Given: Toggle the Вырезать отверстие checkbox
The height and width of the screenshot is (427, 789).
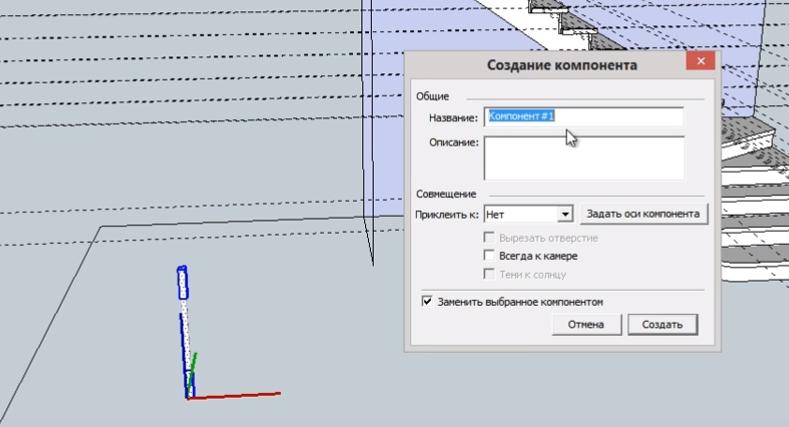Looking at the screenshot, I should [489, 238].
